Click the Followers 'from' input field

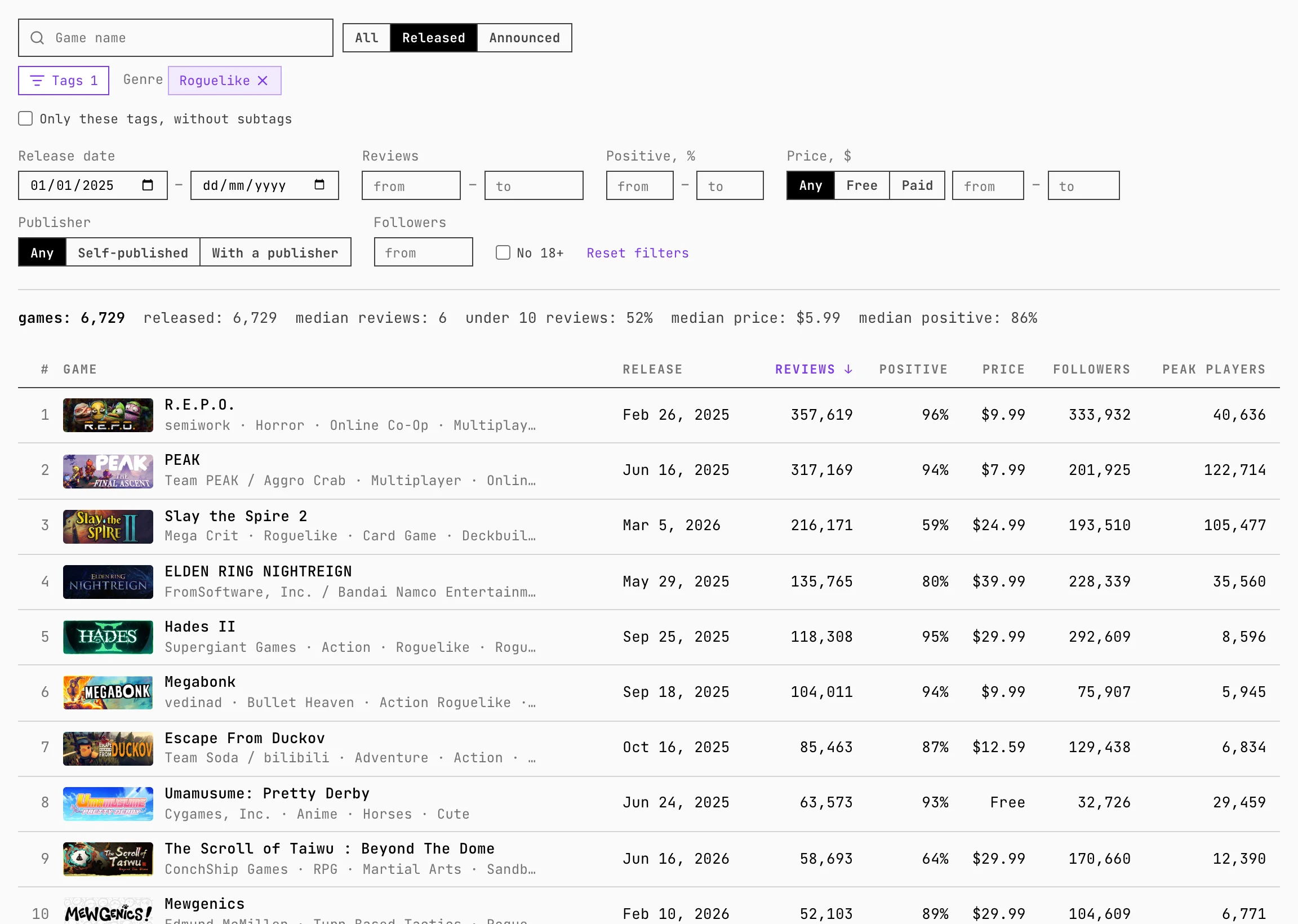point(423,252)
